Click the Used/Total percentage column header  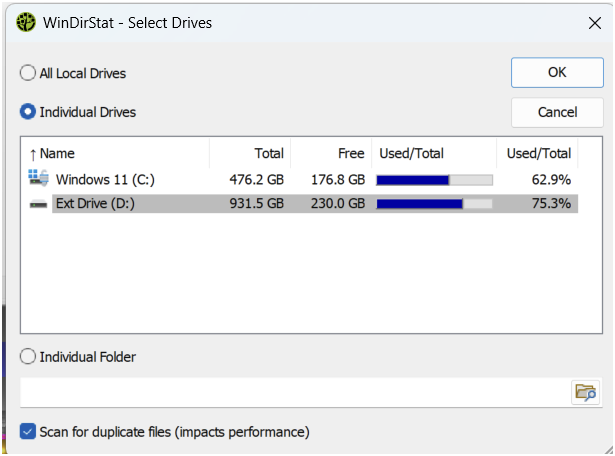[x=537, y=153]
